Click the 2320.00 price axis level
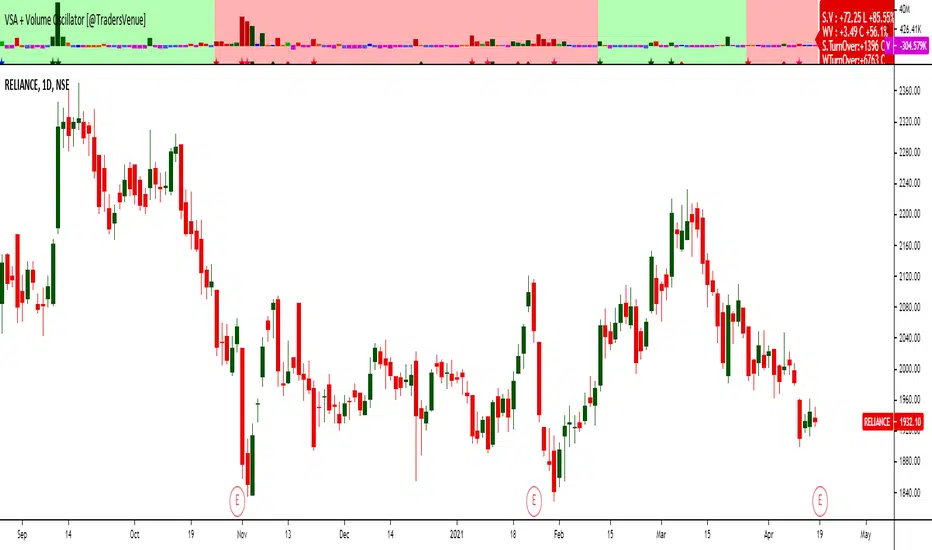The width and height of the screenshot is (932, 550). pyautogui.click(x=909, y=121)
